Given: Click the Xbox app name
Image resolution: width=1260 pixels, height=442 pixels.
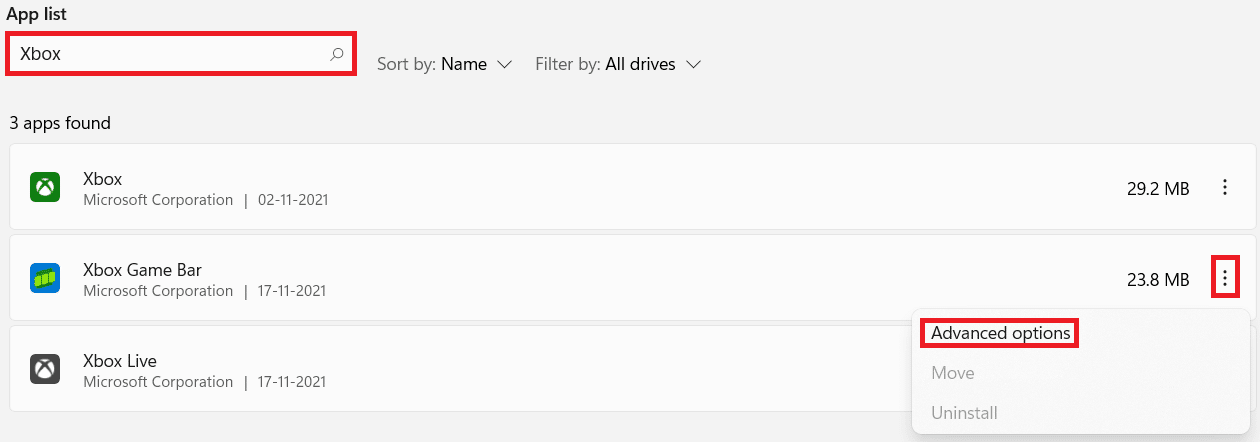Looking at the screenshot, I should pyautogui.click(x=103, y=179).
